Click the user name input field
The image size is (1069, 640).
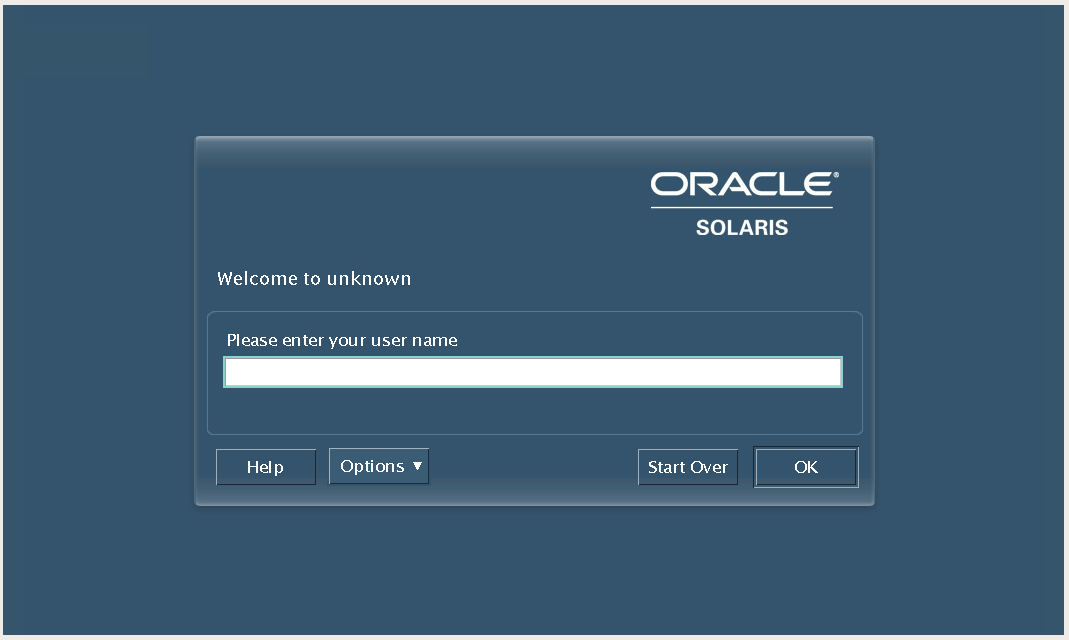(533, 372)
